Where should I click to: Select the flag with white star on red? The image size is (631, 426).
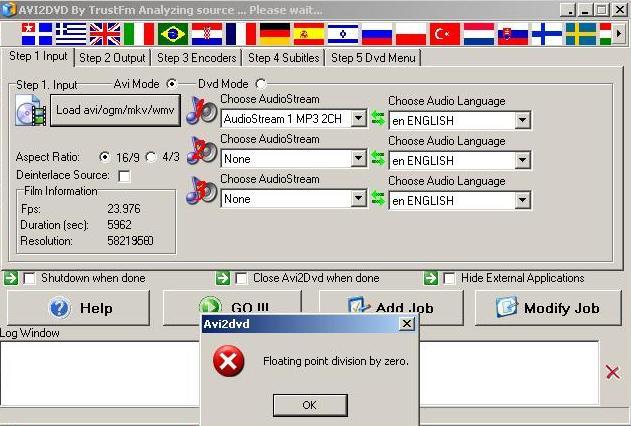[x=37, y=34]
